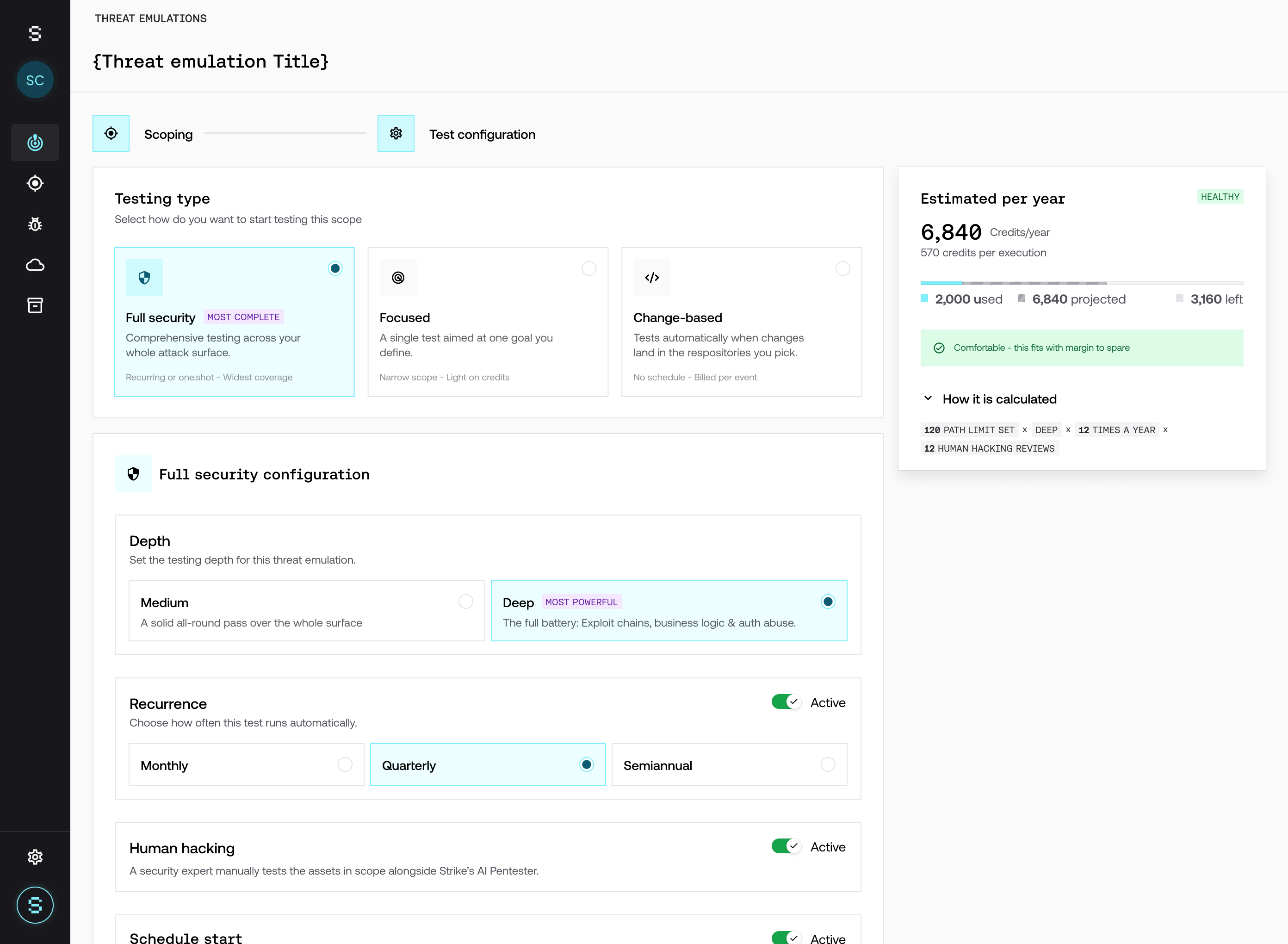The image size is (1288, 944).
Task: Choose the Monthly recurrence option
Action: point(246,764)
